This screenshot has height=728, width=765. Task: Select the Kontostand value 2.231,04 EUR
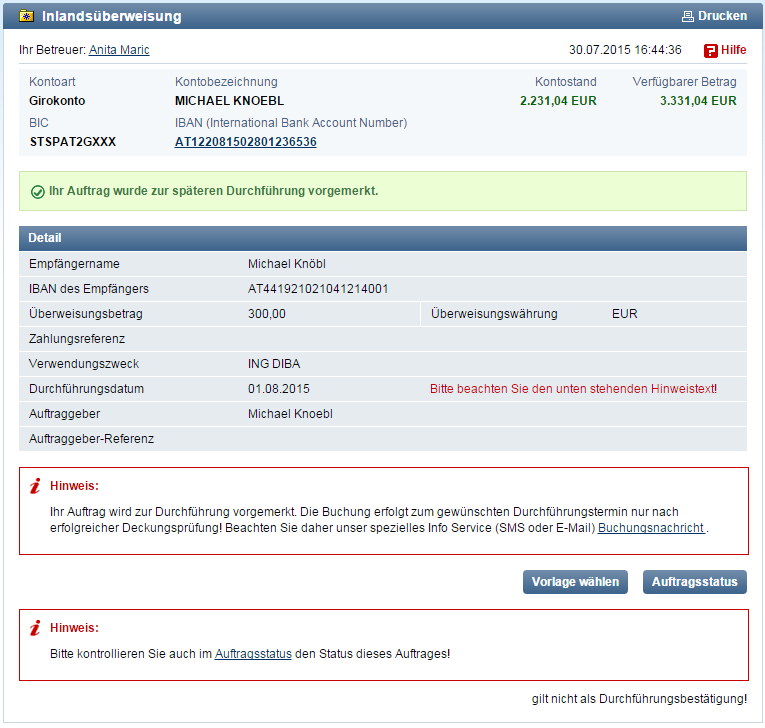coord(558,101)
